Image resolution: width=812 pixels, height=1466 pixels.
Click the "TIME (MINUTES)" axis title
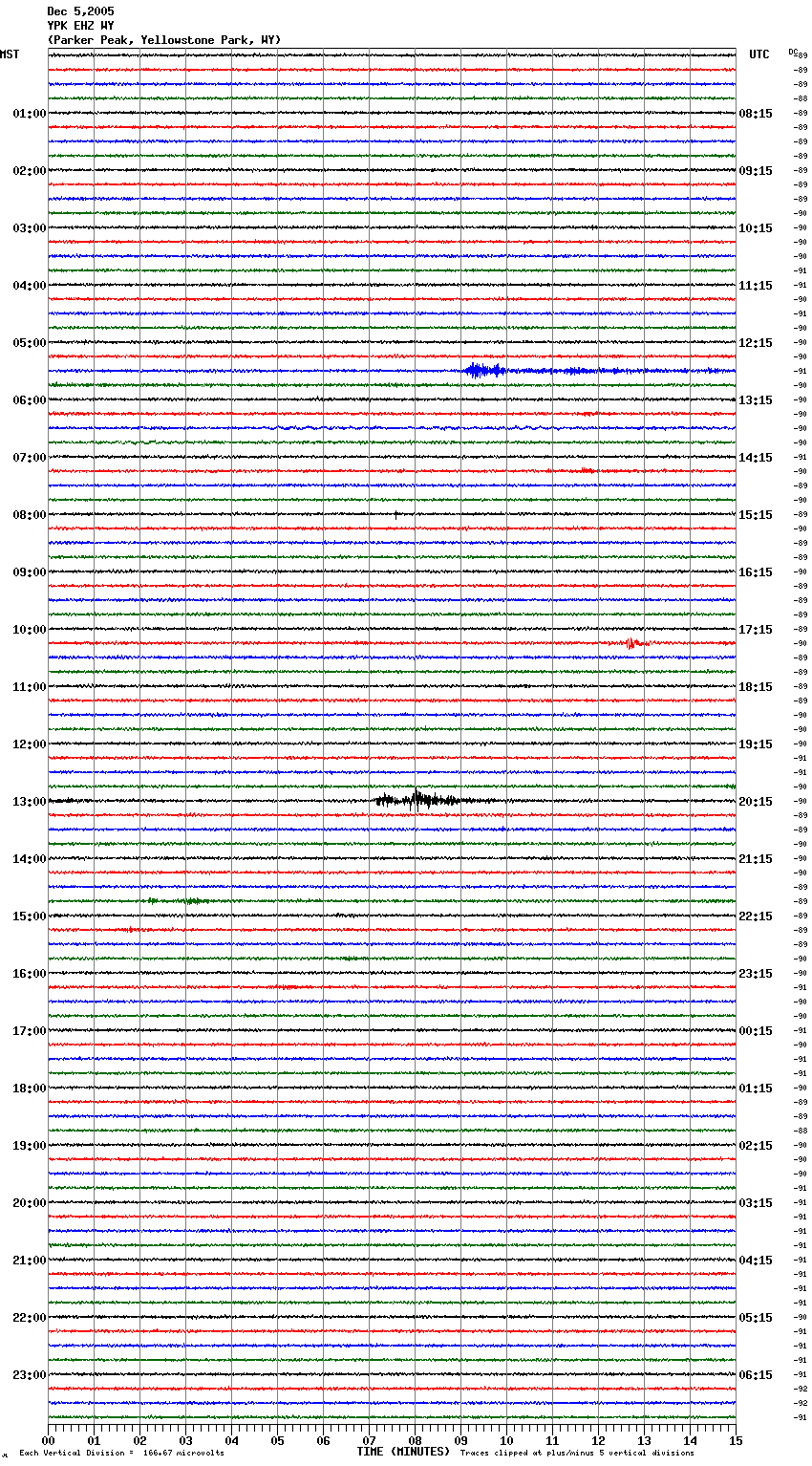tap(403, 1452)
